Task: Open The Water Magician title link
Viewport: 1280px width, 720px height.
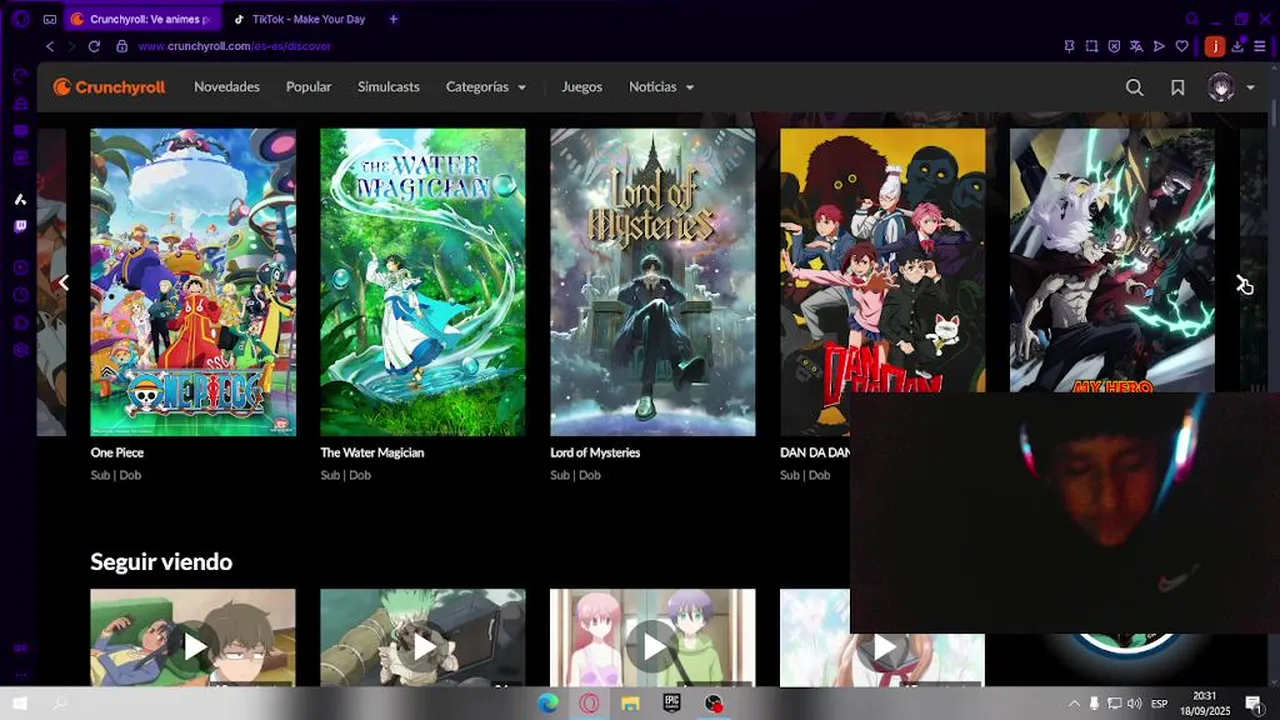Action: pyautogui.click(x=372, y=453)
